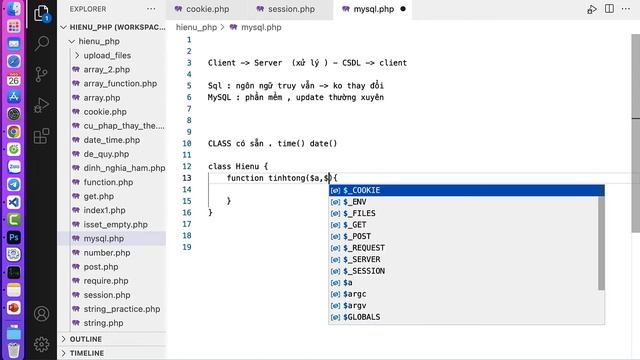This screenshot has height=360, width=640.
Task: Choose $_ENV suggestion
Action: (464, 202)
